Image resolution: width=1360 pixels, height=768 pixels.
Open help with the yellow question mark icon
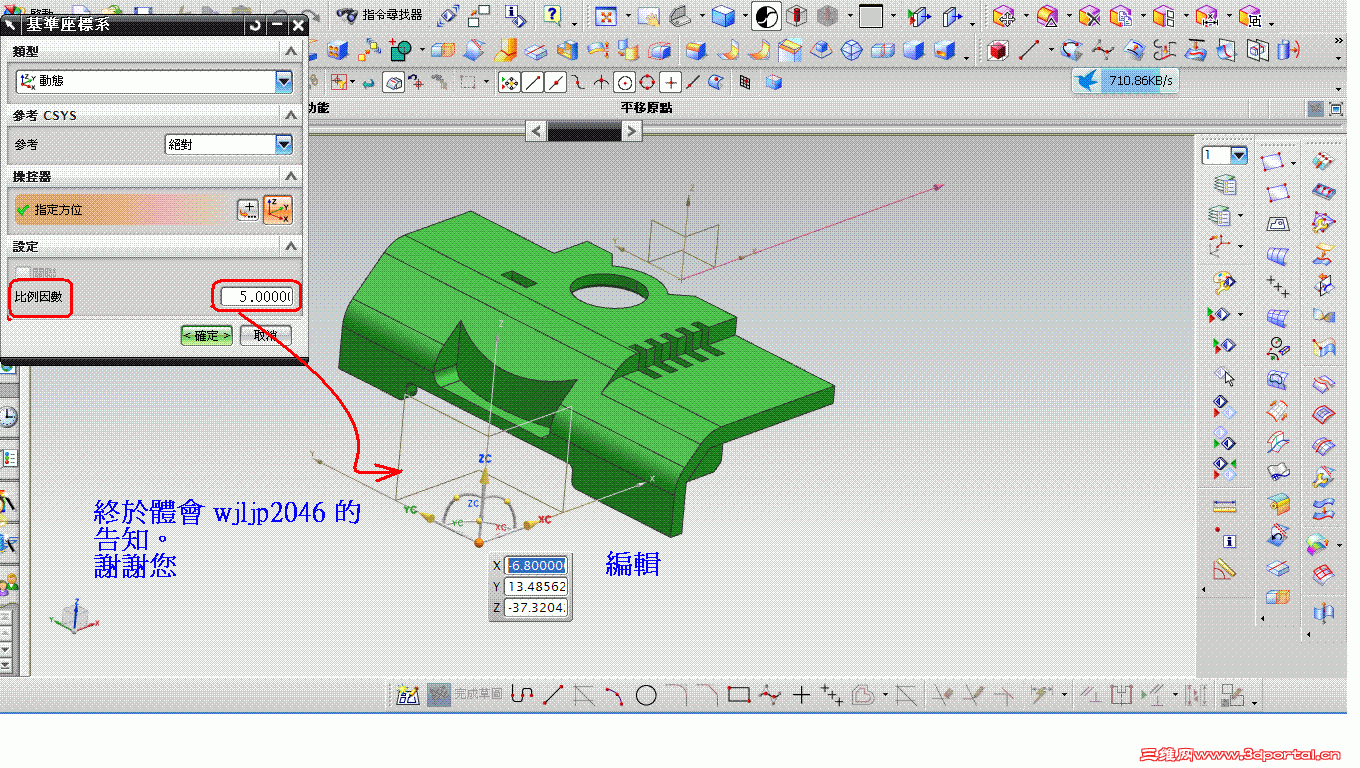552,15
